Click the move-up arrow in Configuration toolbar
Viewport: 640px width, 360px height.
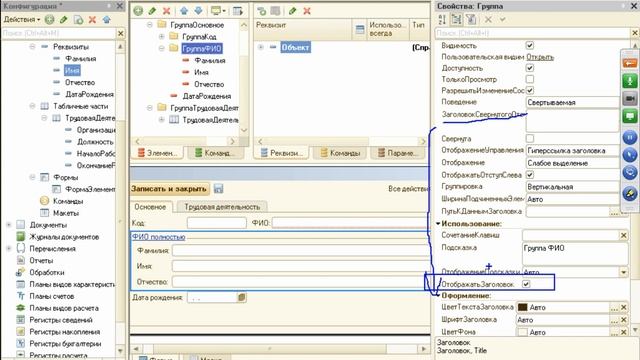pyautogui.click(x=107, y=19)
